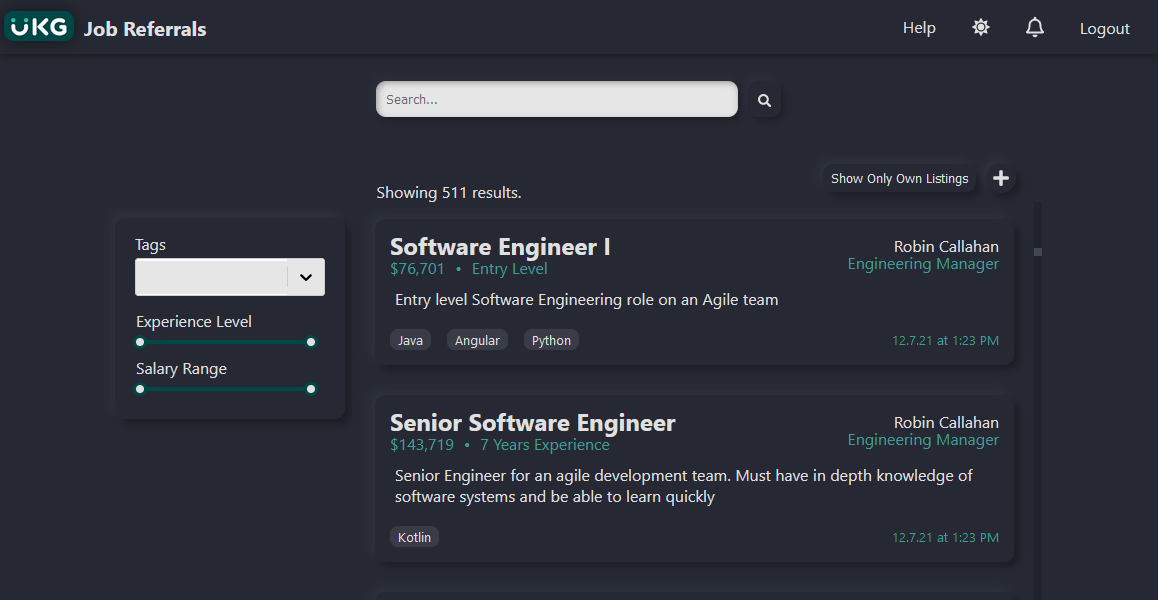1158x600 pixels.
Task: Log out of Job Referrals
Action: [x=1104, y=29]
